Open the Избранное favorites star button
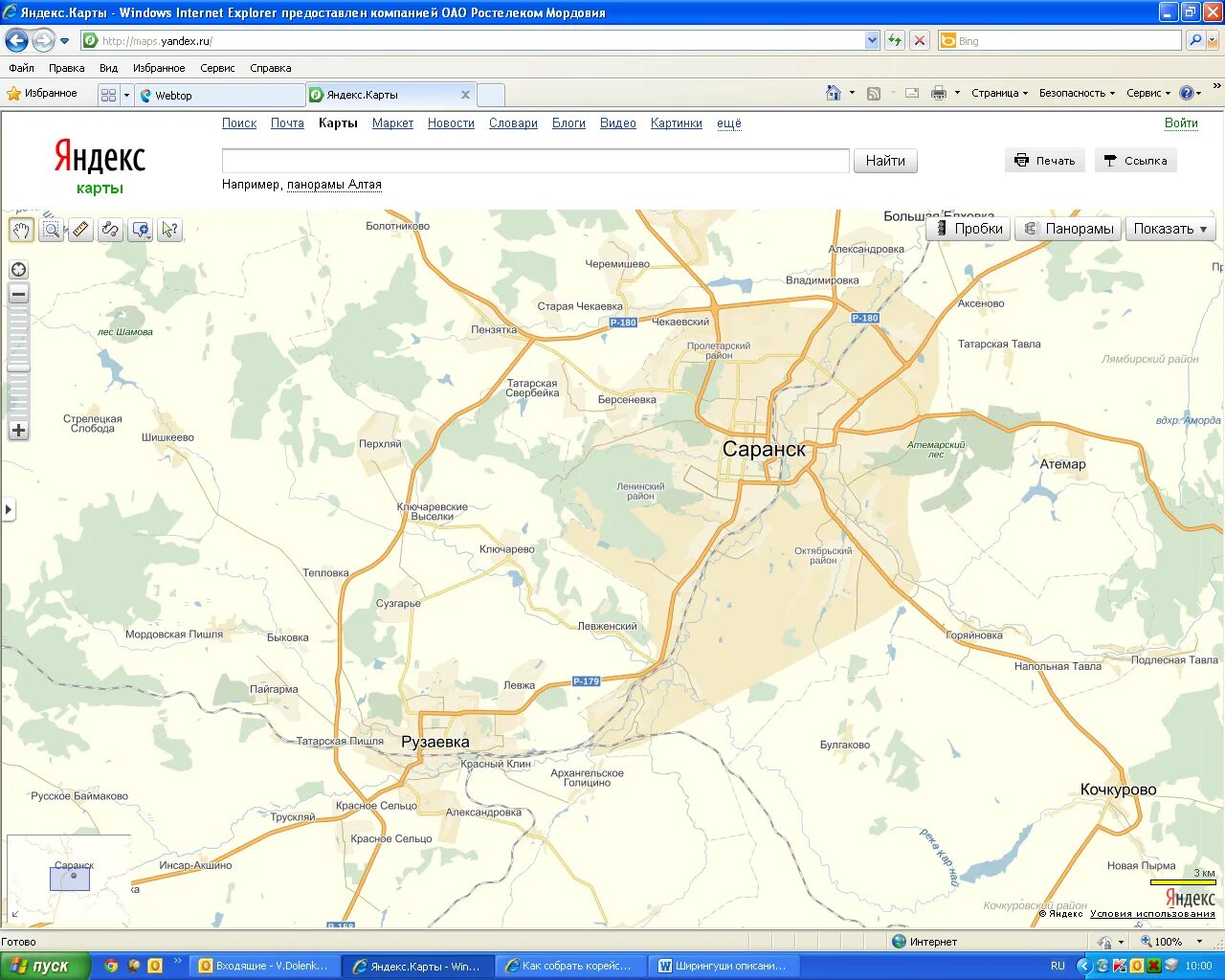 pos(42,94)
